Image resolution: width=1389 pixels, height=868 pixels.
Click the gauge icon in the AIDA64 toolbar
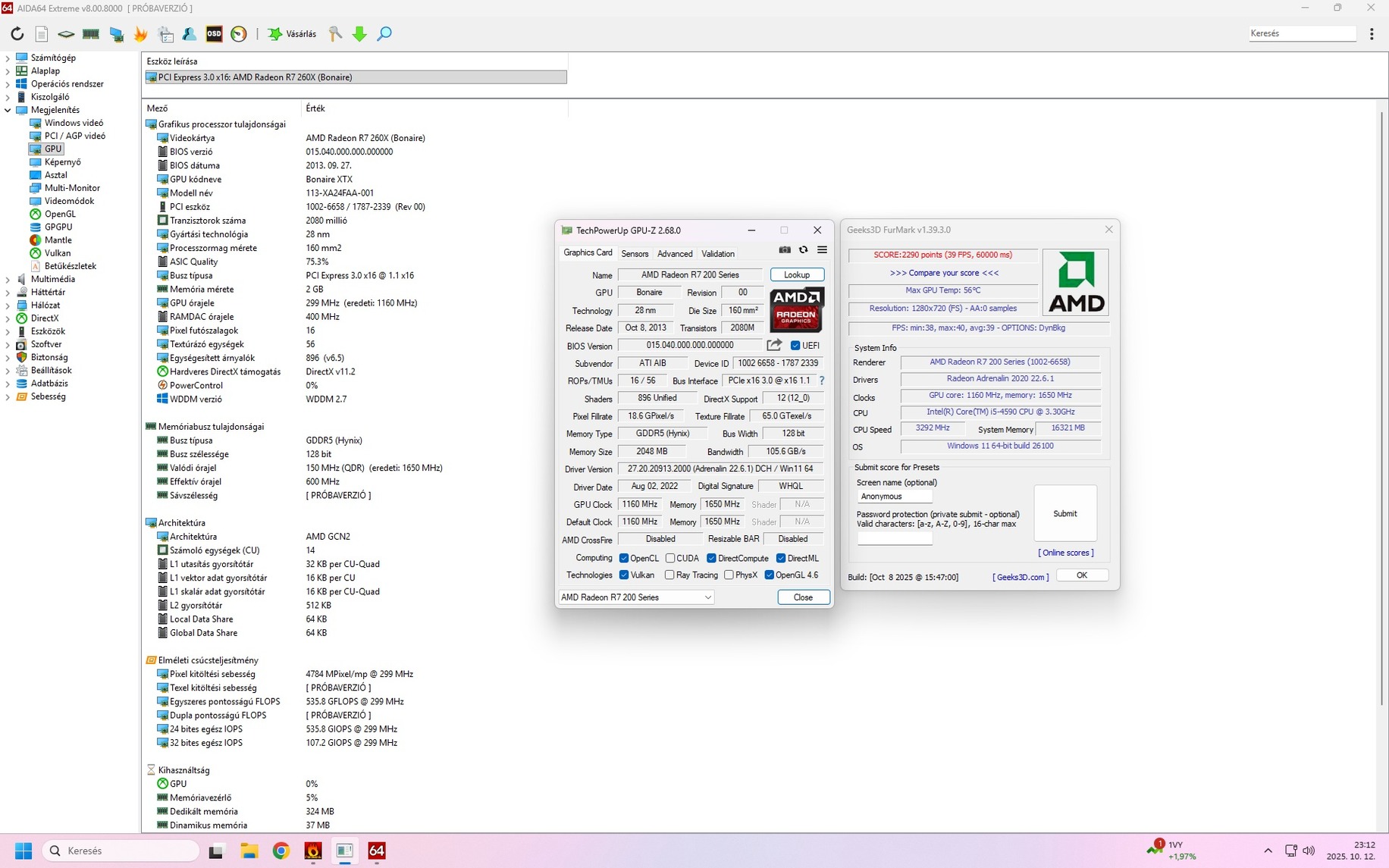[239, 33]
